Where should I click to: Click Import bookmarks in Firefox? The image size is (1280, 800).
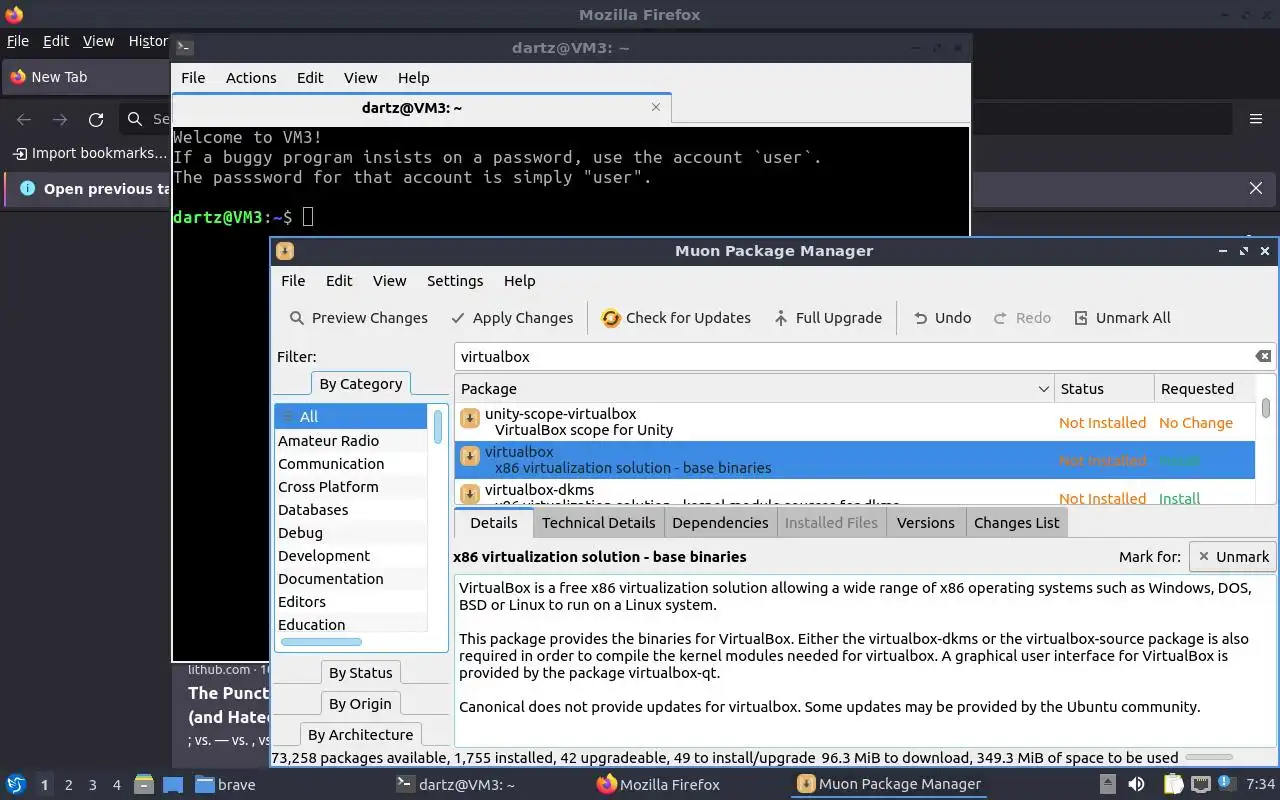[x=90, y=153]
